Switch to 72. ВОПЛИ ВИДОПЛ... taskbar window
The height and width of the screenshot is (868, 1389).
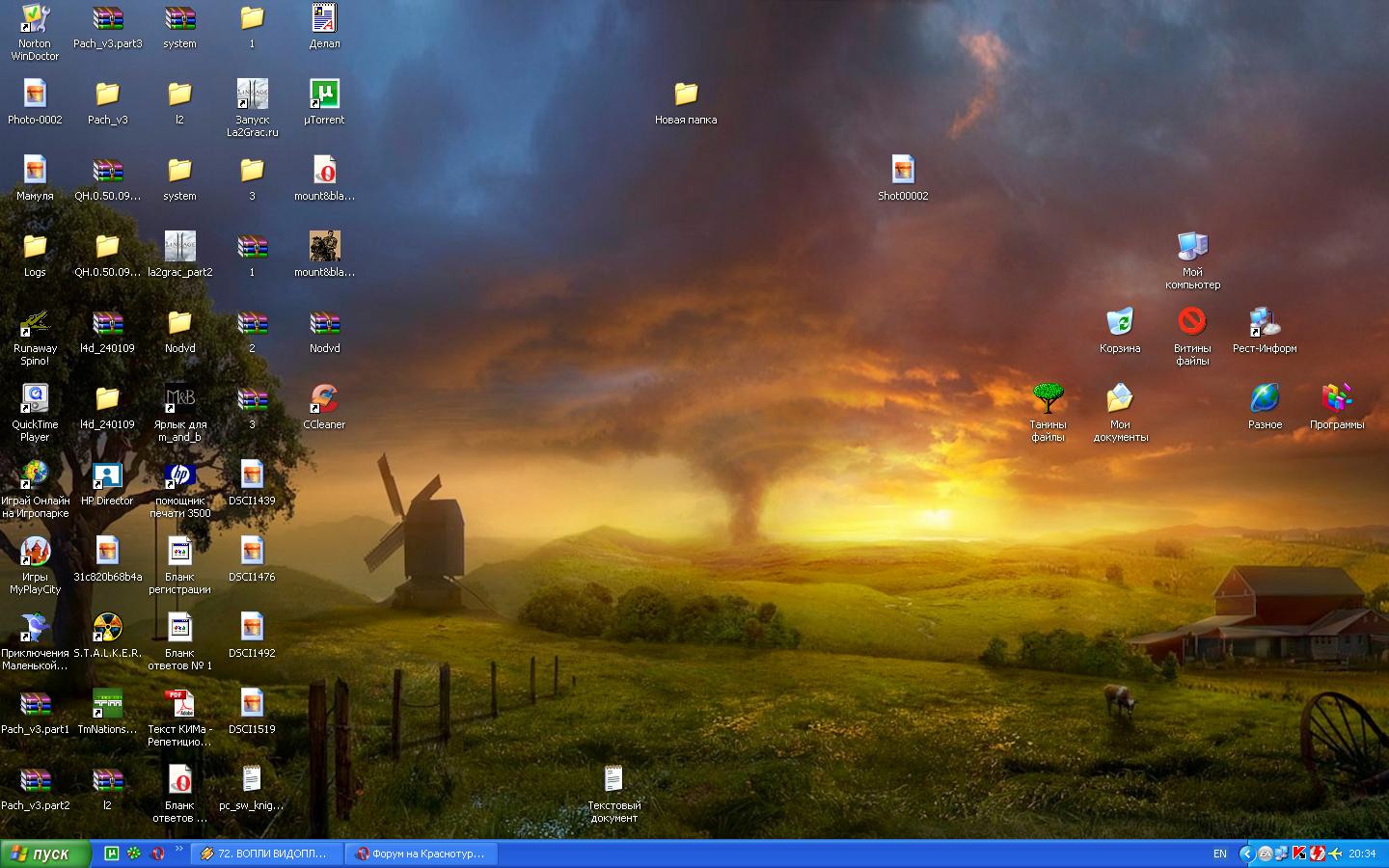pos(266,854)
